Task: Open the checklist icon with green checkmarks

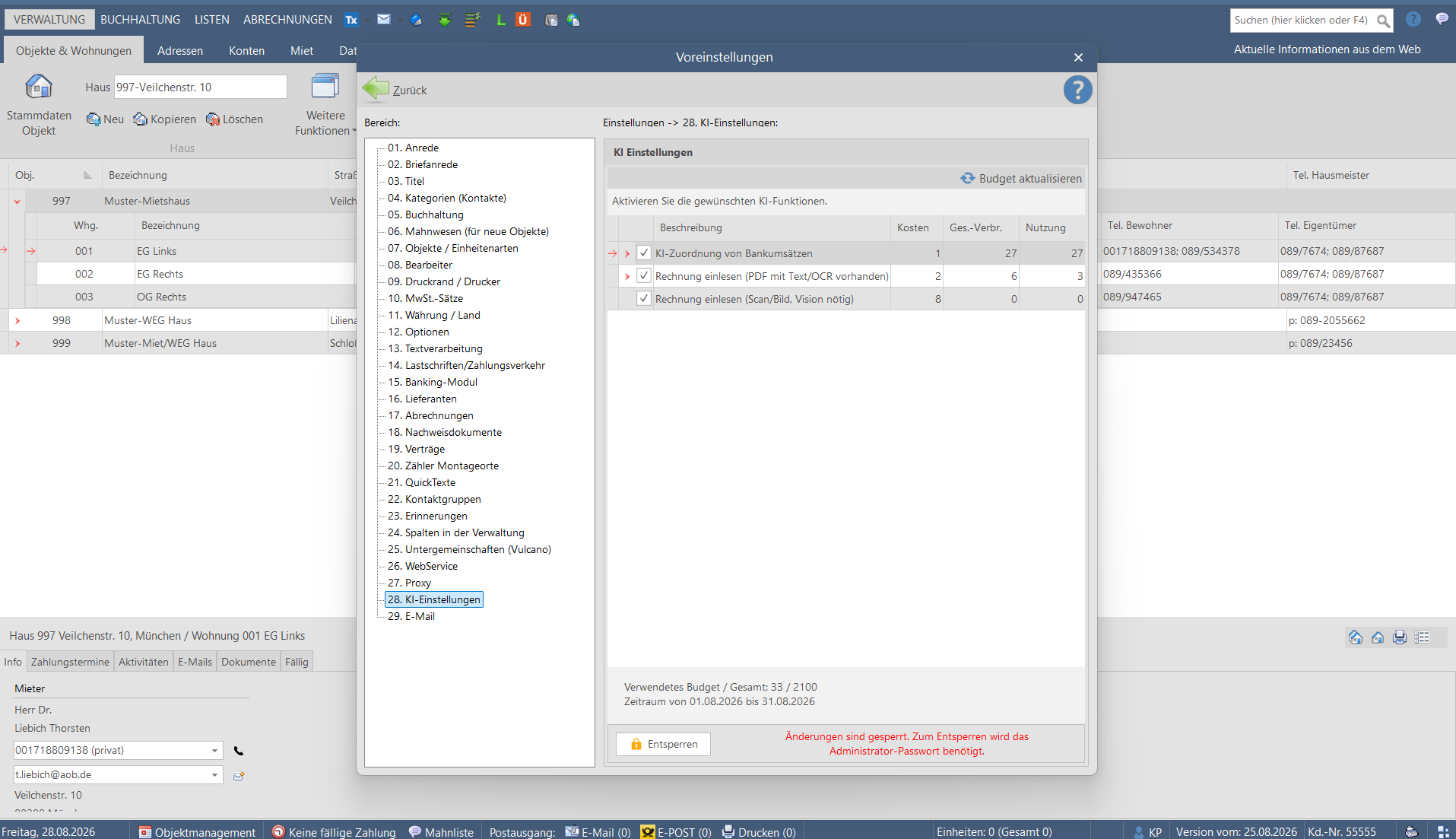Action: [x=472, y=20]
